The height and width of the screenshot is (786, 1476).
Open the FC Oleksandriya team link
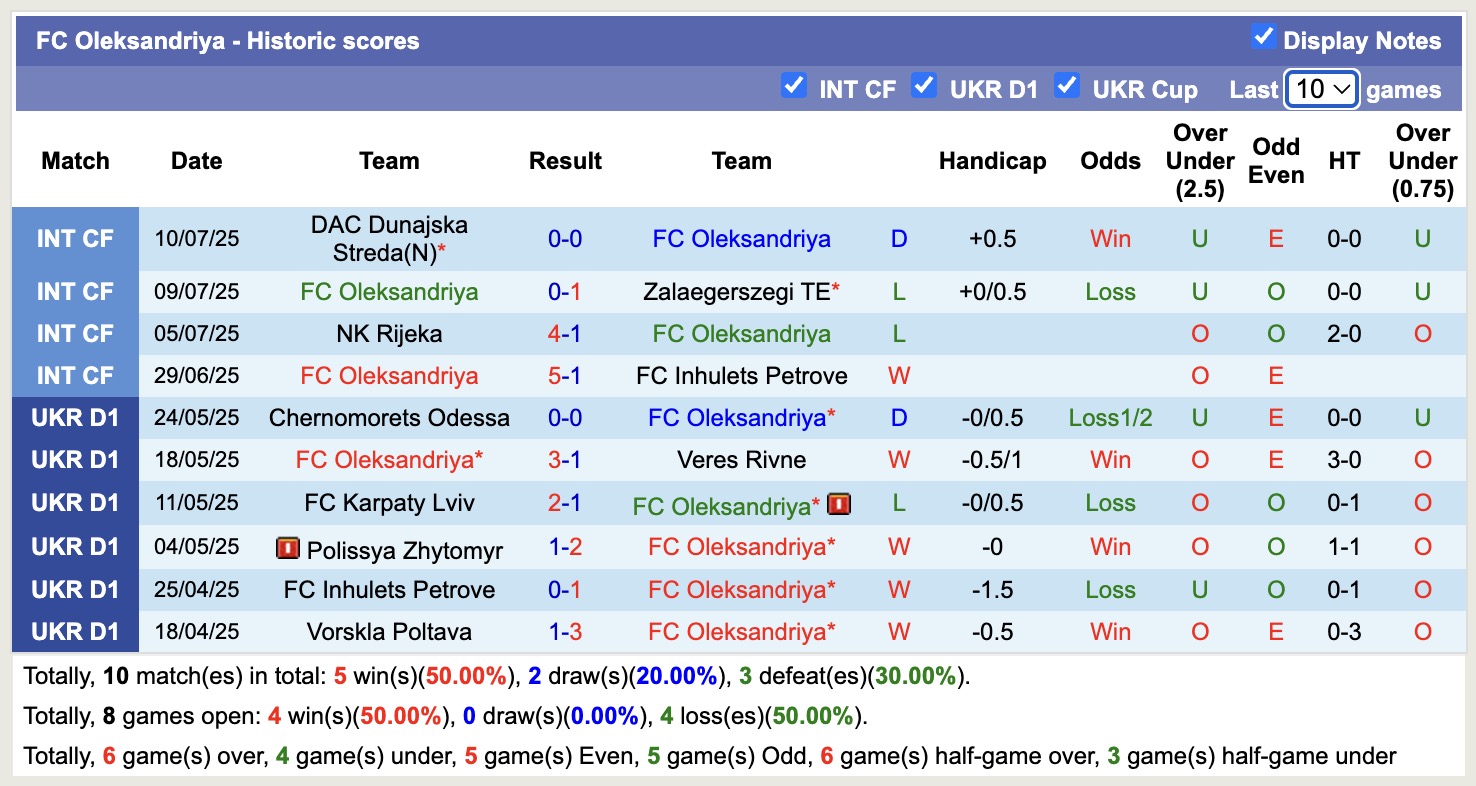pos(741,238)
